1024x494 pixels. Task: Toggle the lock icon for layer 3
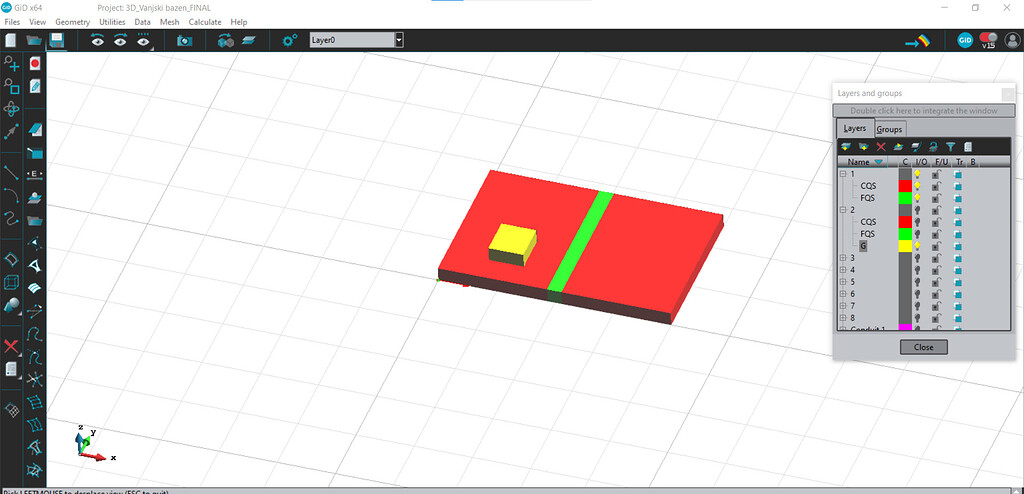937,258
